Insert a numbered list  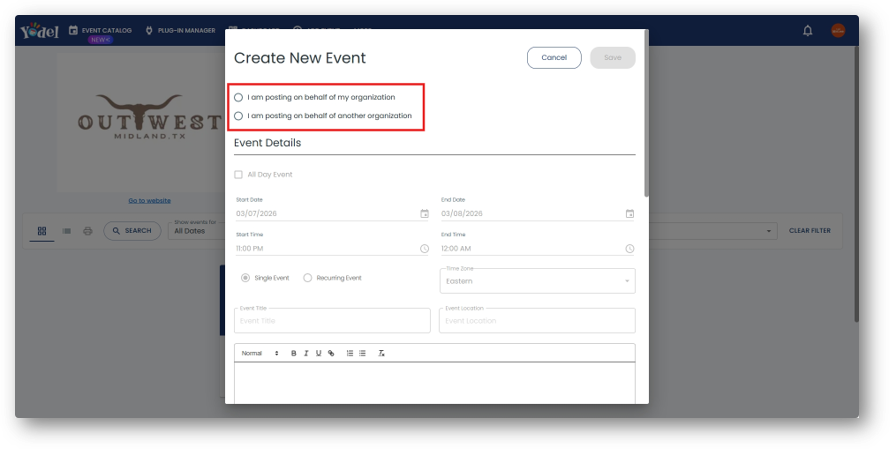point(350,353)
